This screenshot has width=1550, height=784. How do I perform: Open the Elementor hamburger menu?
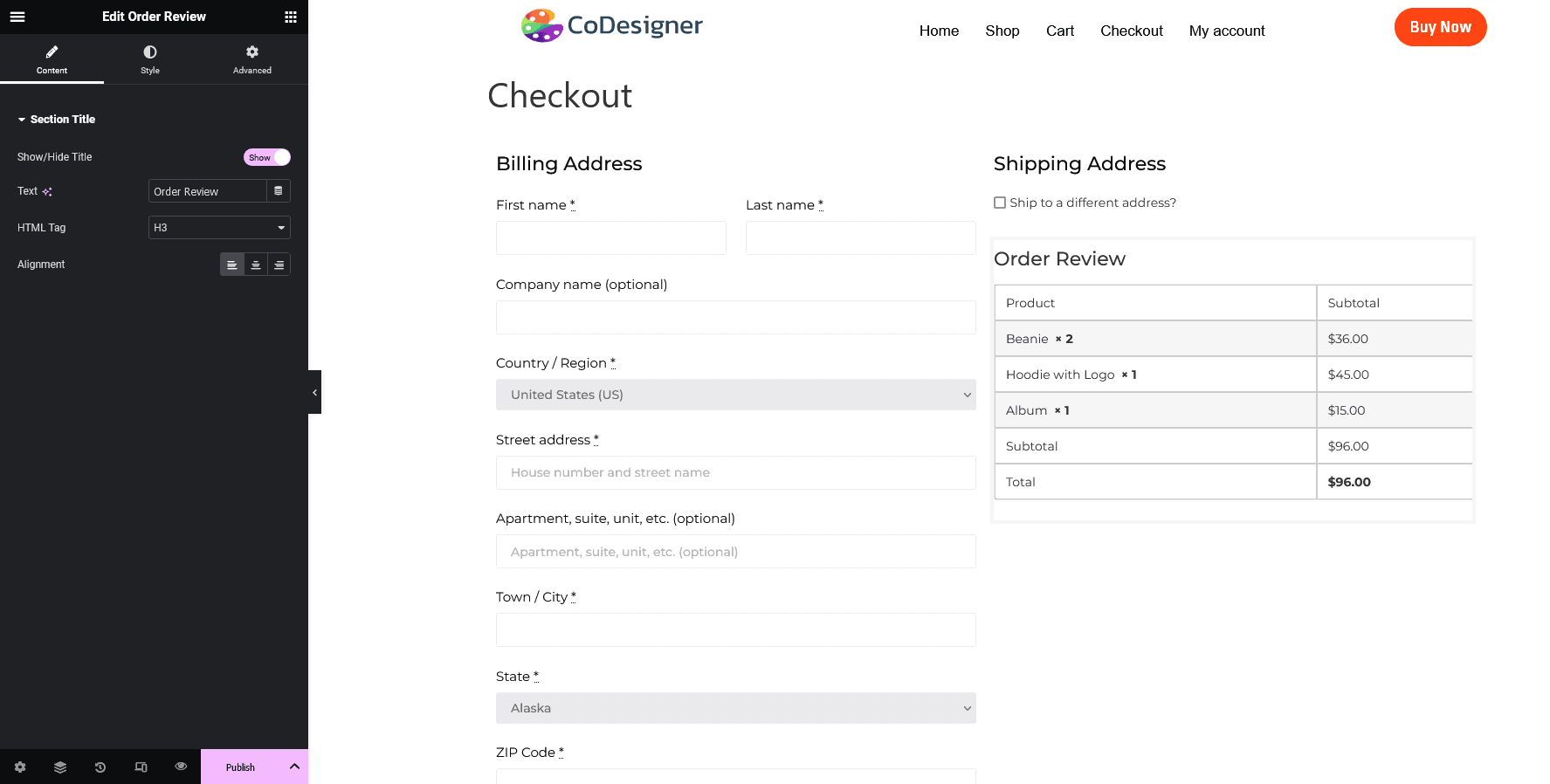tap(17, 17)
